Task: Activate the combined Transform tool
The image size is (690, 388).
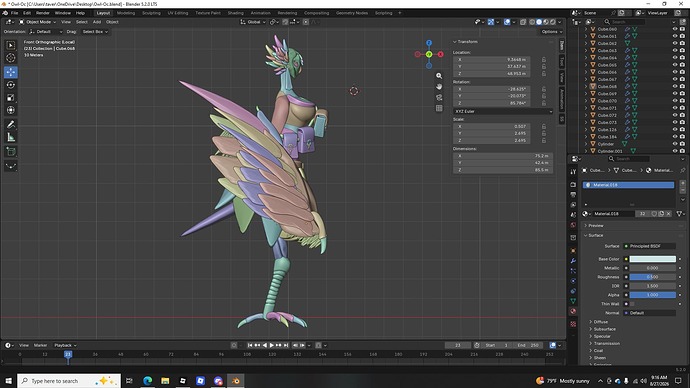Action: pyautogui.click(x=11, y=110)
